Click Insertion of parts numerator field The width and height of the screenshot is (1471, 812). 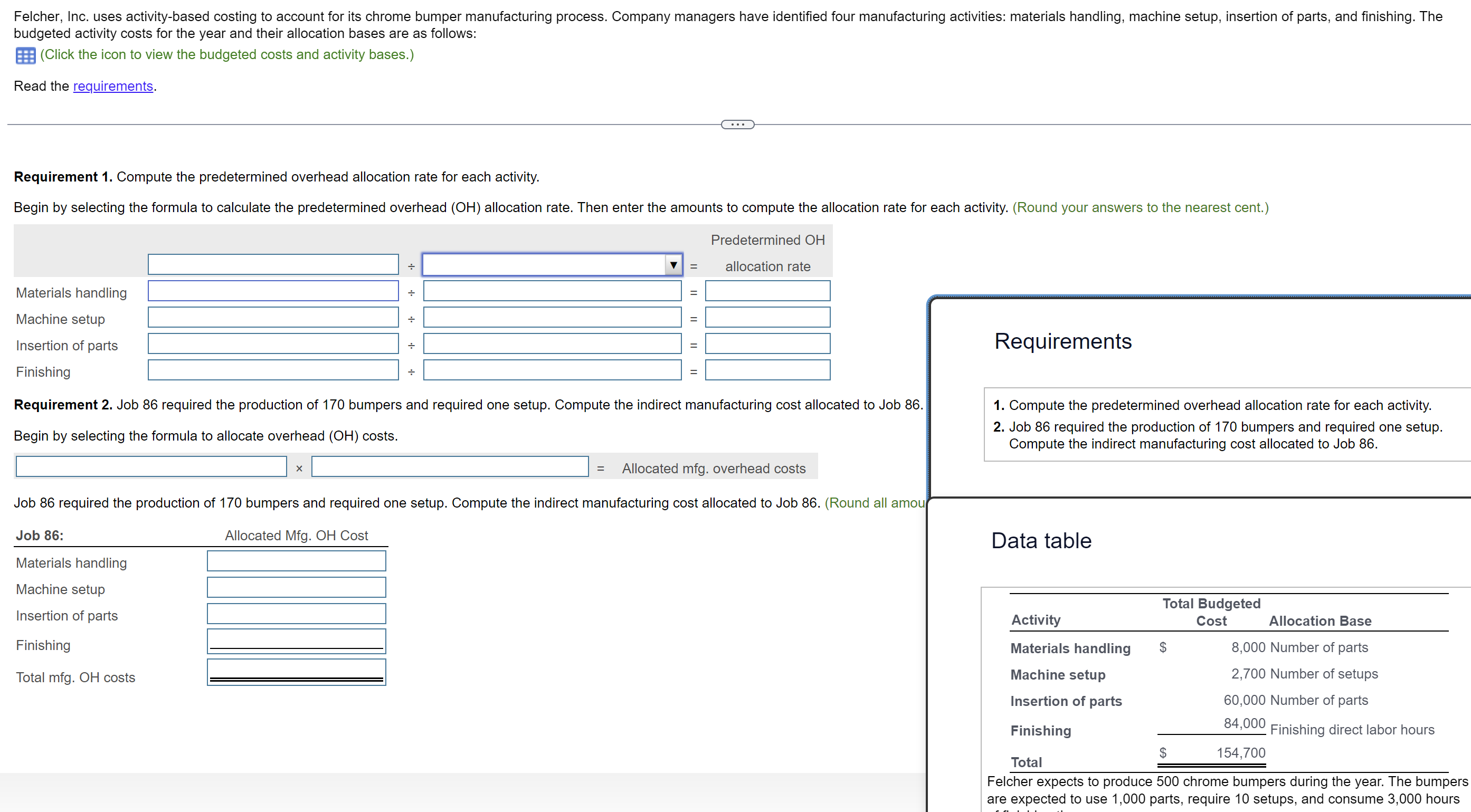(x=273, y=344)
